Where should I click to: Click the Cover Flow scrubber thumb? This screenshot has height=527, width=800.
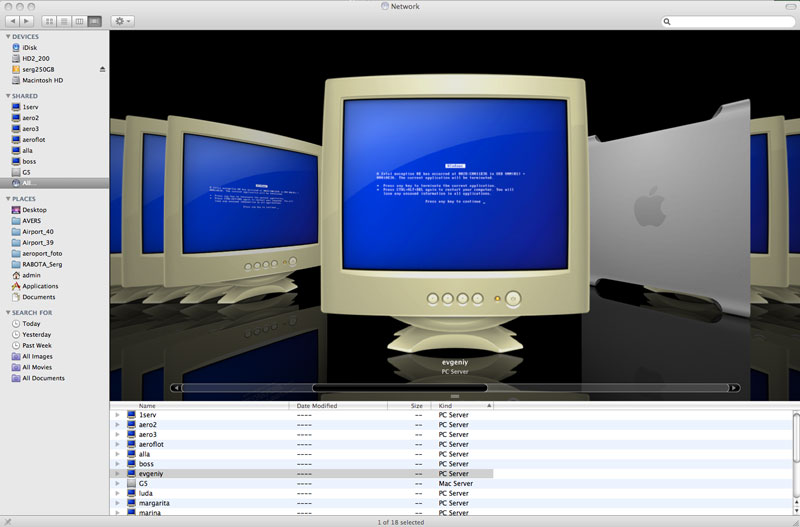pyautogui.click(x=400, y=388)
